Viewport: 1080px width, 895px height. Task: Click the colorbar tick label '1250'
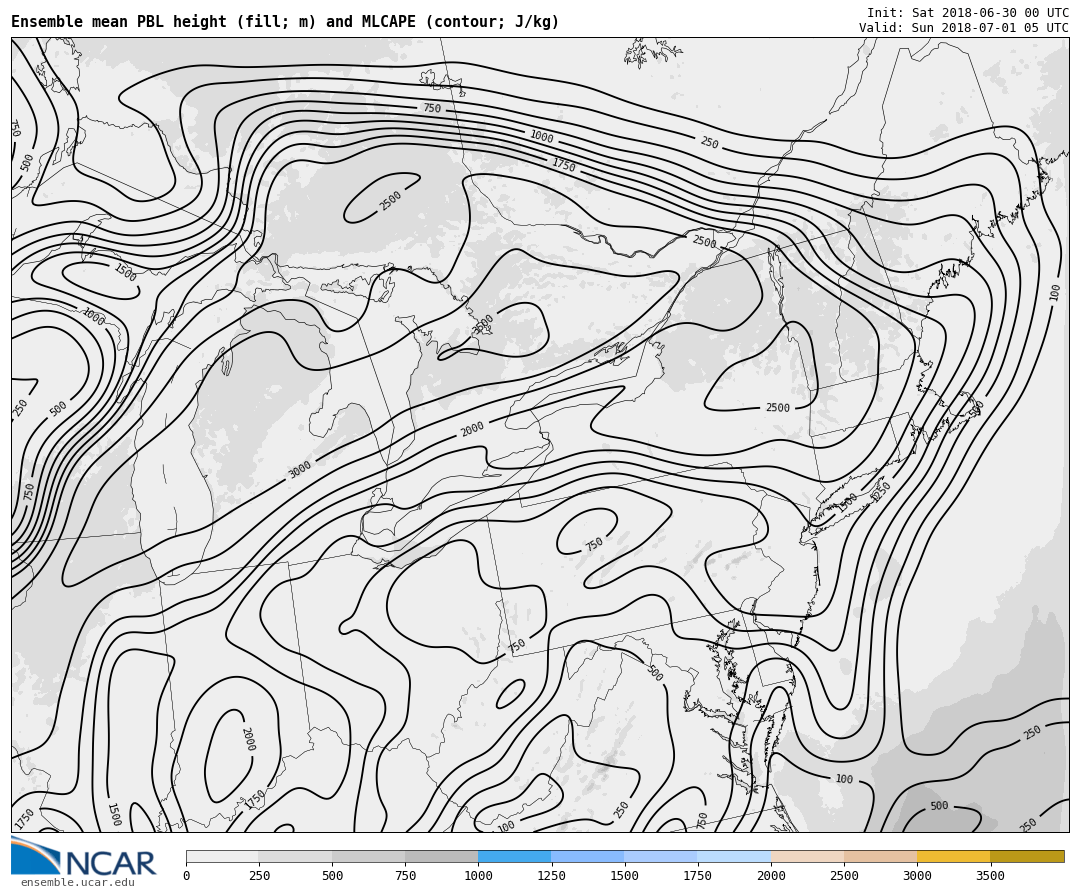tap(551, 876)
